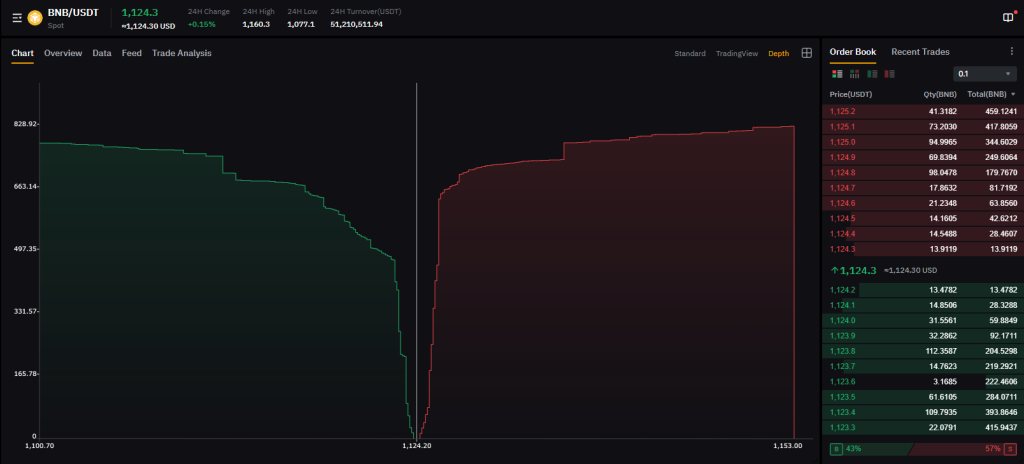Select ask price 1,125.1
Viewport: 1024px width, 464px height.
pos(842,127)
